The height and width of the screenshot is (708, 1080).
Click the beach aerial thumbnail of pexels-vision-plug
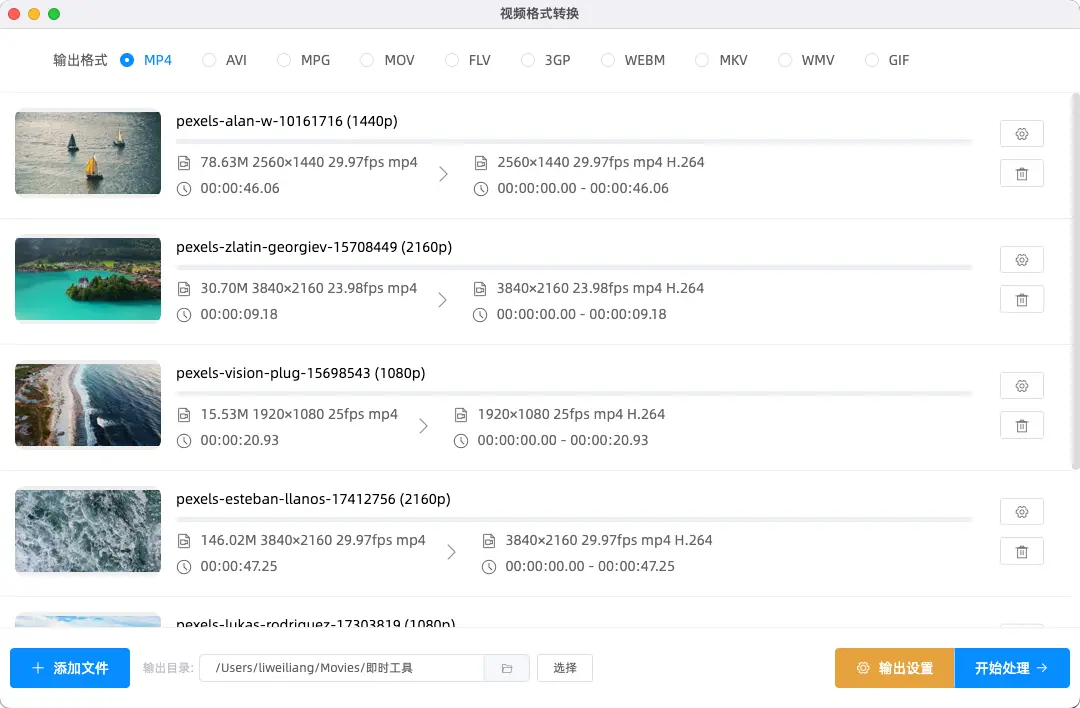(88, 405)
